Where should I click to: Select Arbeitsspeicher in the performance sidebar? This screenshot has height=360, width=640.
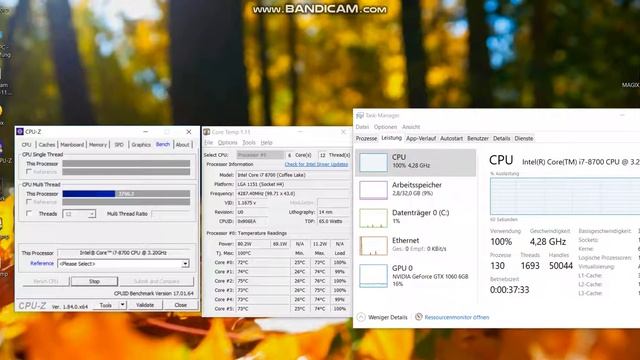[416, 190]
